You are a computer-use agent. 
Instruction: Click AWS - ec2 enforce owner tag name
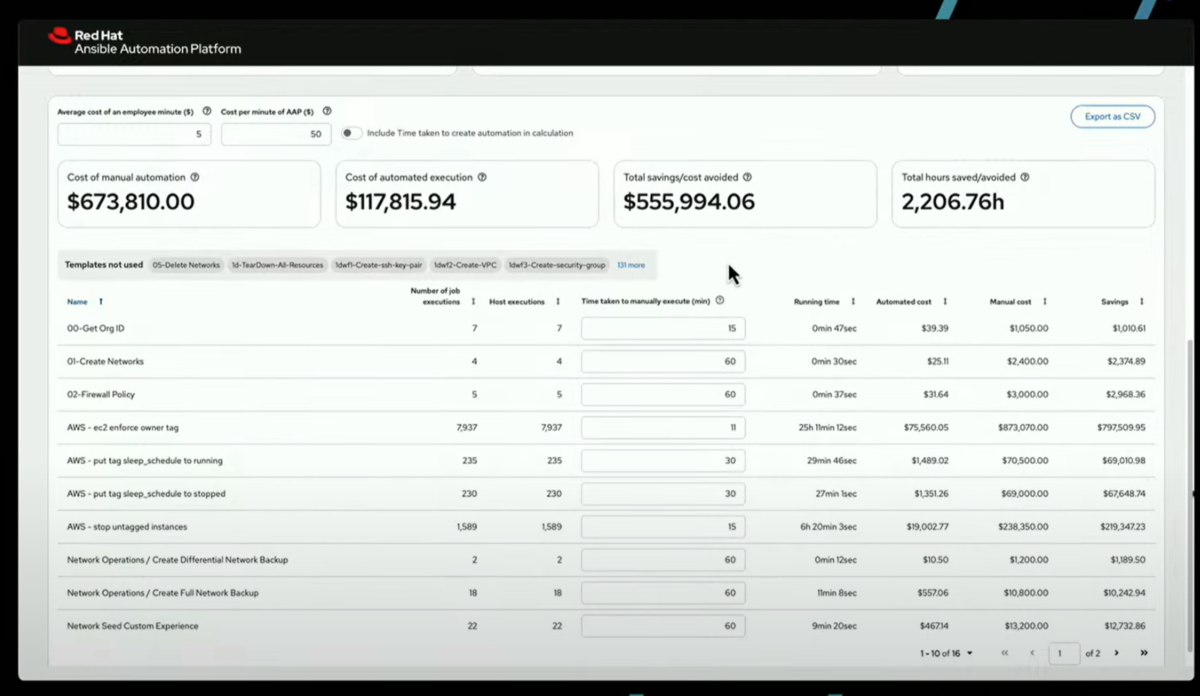(x=122, y=427)
